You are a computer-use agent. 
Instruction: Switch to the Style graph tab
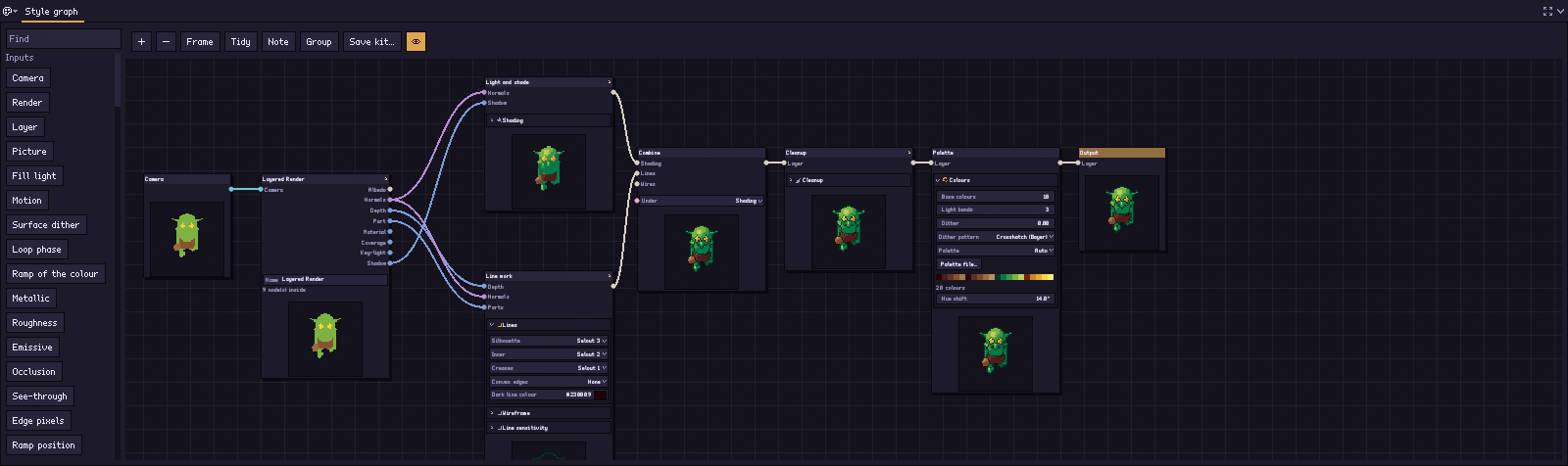point(51,11)
